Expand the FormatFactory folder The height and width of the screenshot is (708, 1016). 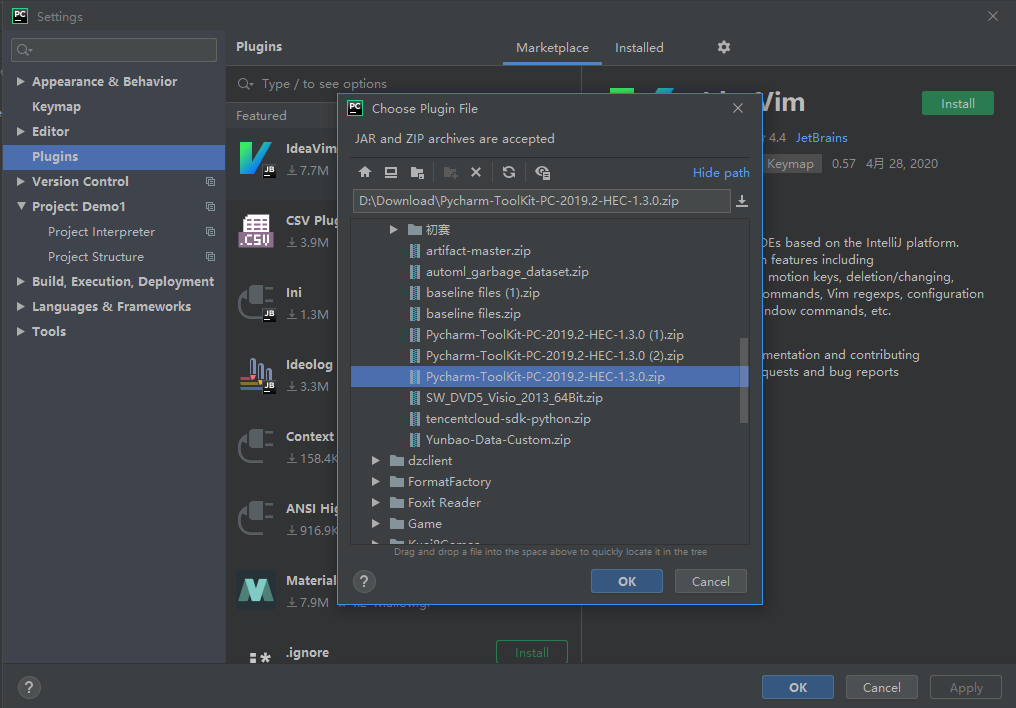tap(376, 481)
